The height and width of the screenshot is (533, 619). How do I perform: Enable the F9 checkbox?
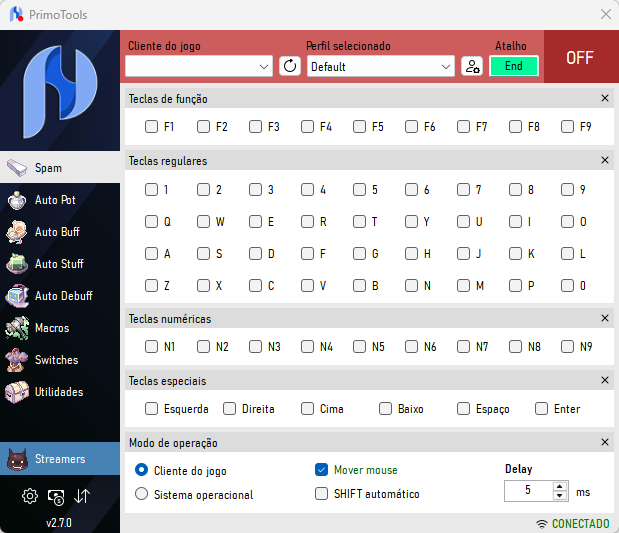(567, 127)
